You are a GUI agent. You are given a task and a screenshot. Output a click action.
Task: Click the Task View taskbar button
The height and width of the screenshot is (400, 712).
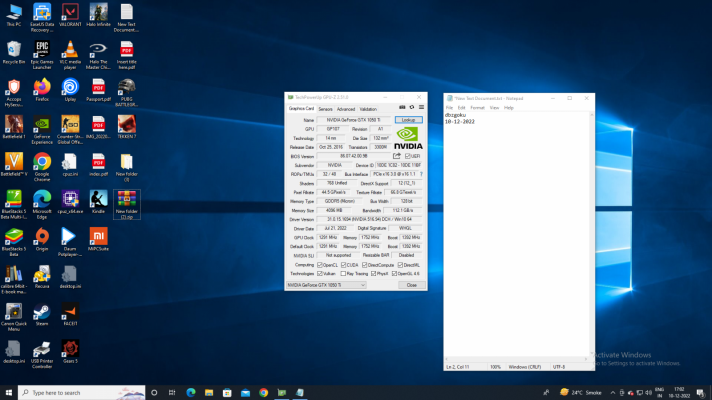pos(172,392)
